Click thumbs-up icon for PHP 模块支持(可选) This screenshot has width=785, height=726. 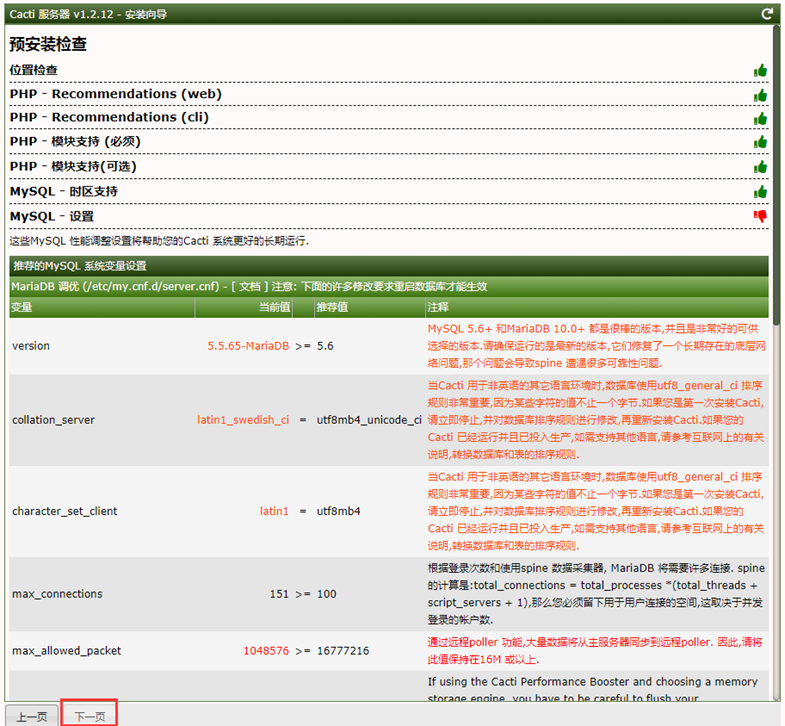760,167
